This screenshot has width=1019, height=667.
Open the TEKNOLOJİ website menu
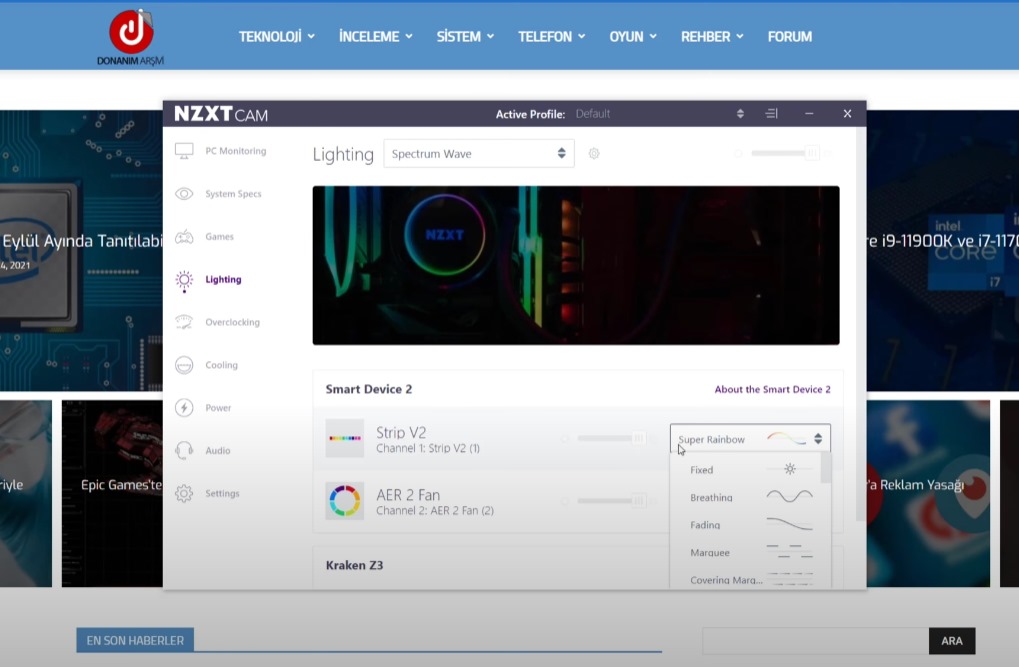tap(276, 36)
